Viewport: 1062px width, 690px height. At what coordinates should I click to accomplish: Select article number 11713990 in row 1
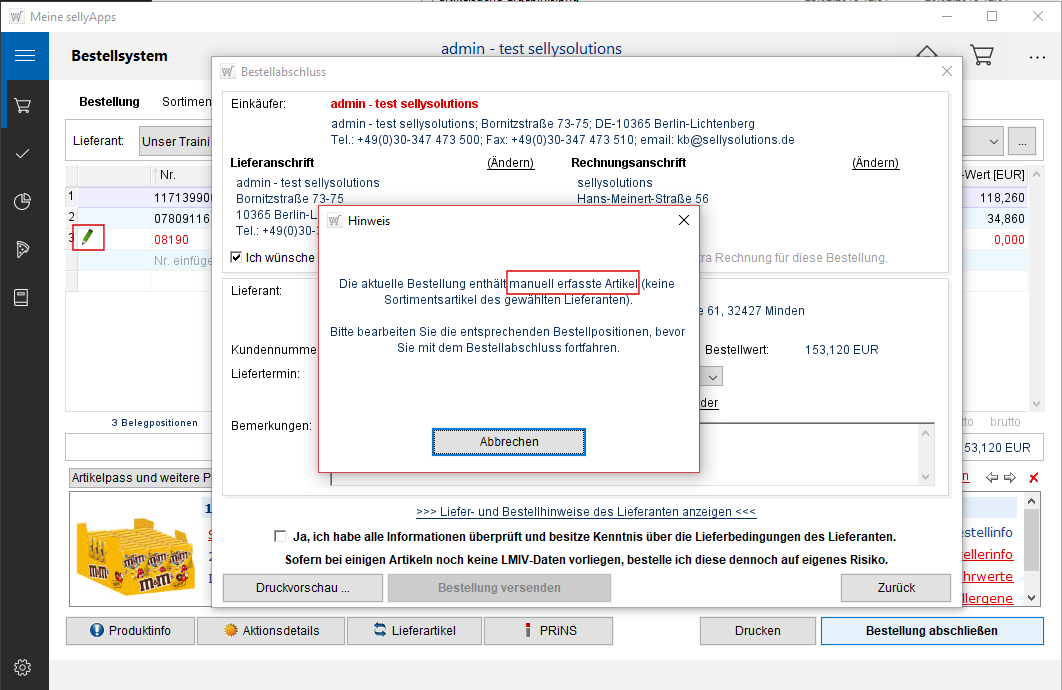(x=183, y=198)
